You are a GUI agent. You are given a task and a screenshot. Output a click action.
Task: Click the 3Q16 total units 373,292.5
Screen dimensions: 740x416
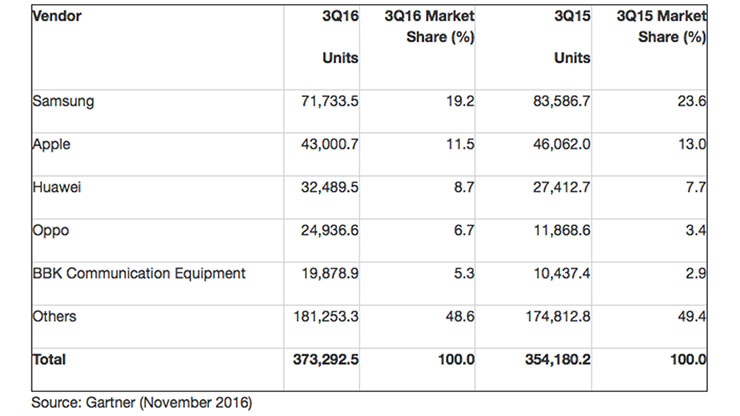322,358
